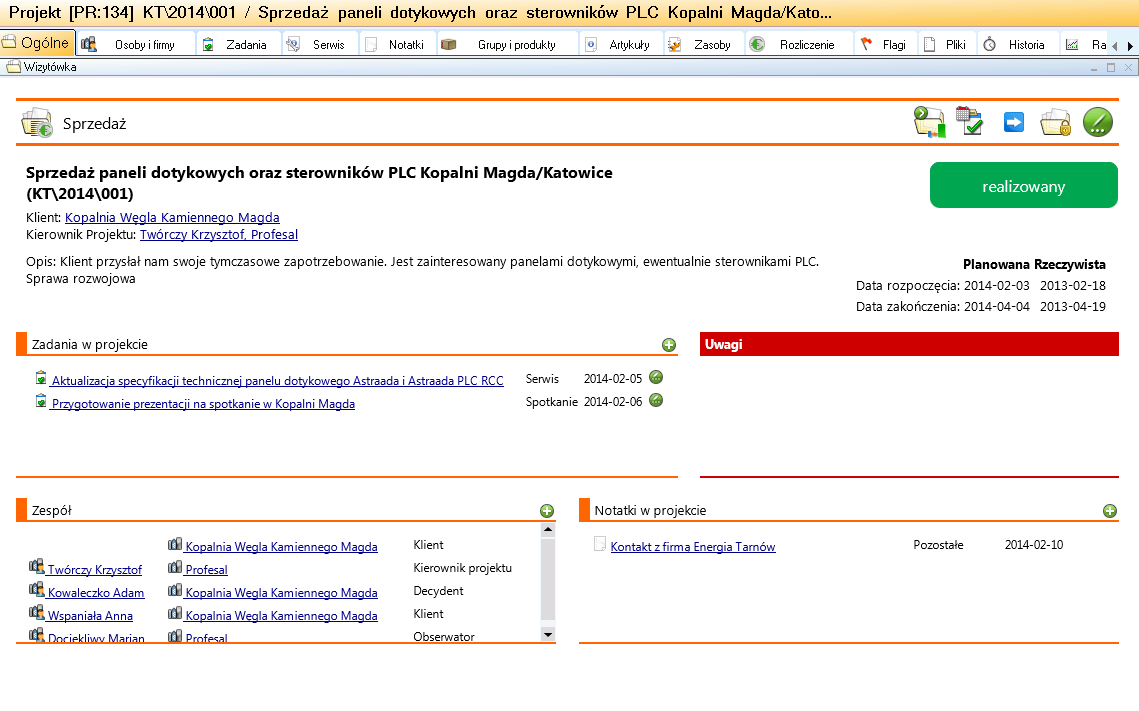Open the Osoby i firmy tab
Screen dimensions: 1139x711
(x=136, y=44)
